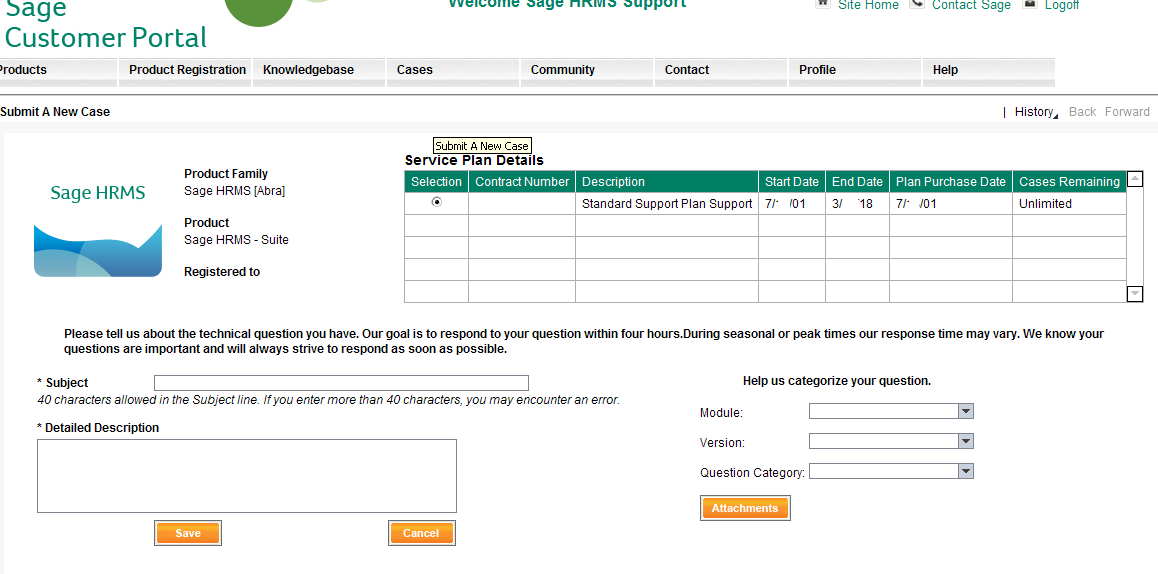This screenshot has width=1158, height=574.
Task: Click the Service Plan scroll down arrow
Action: pyautogui.click(x=1134, y=294)
